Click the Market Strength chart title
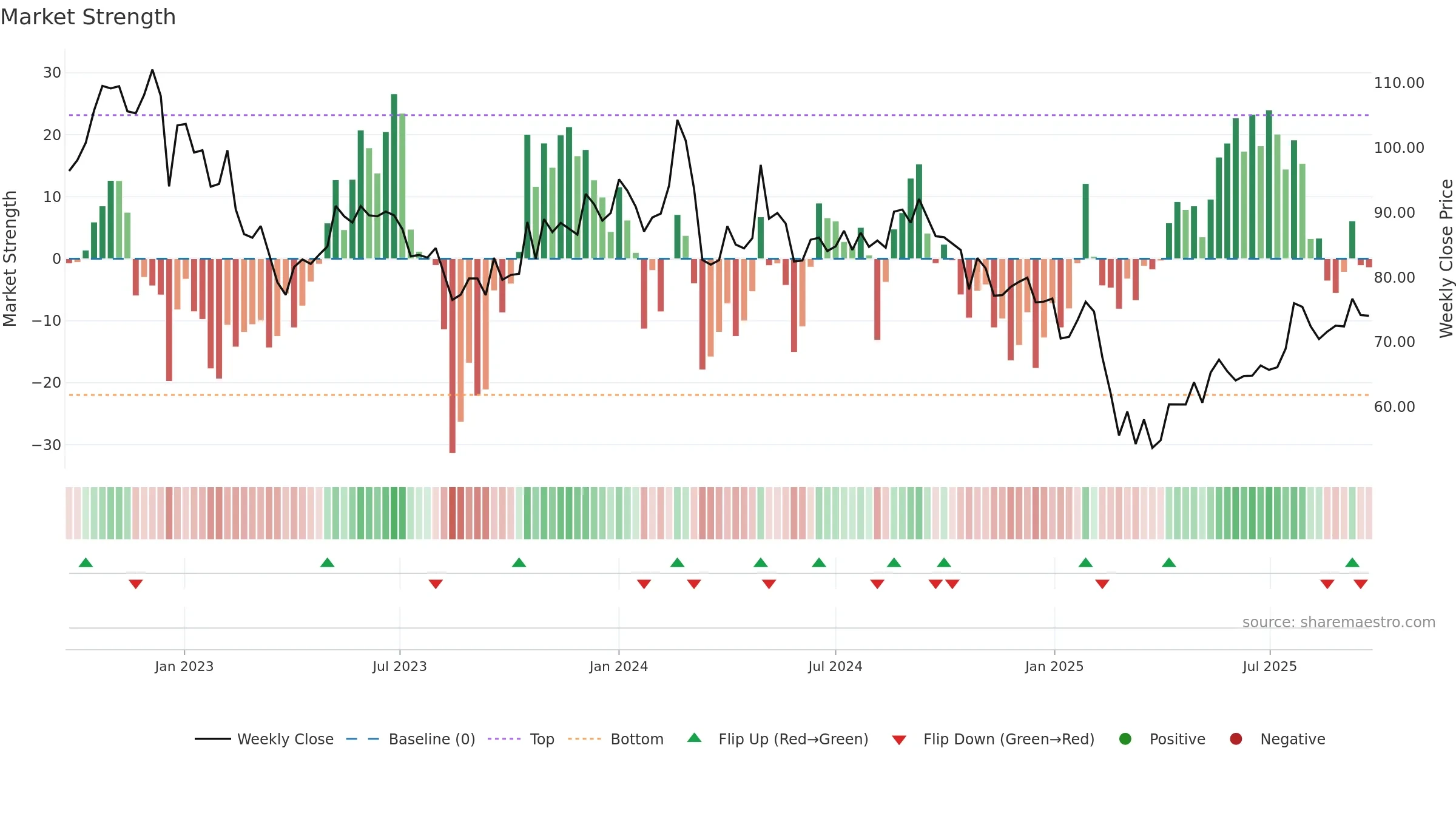Viewport: 1456px width, 819px height. pos(88,17)
